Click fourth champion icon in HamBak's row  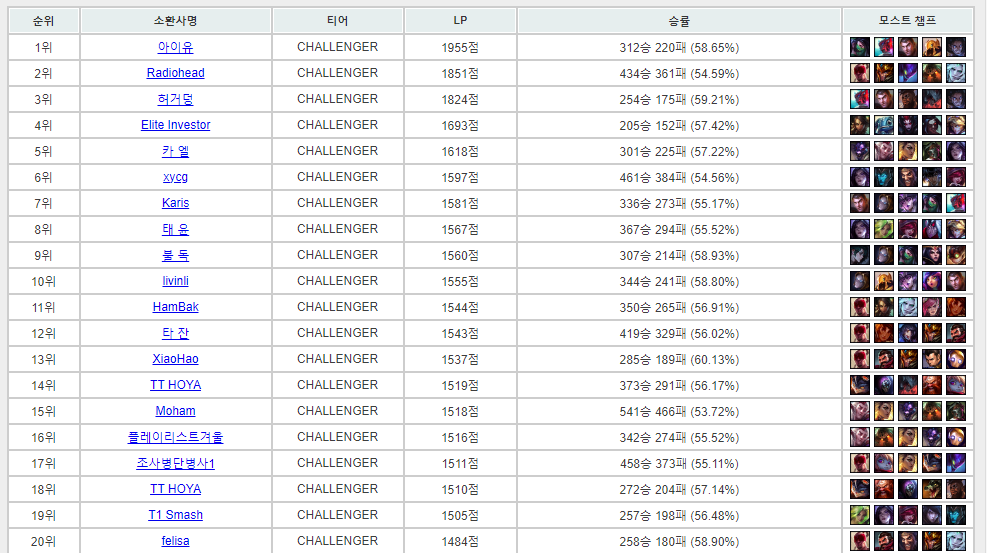pos(932,307)
